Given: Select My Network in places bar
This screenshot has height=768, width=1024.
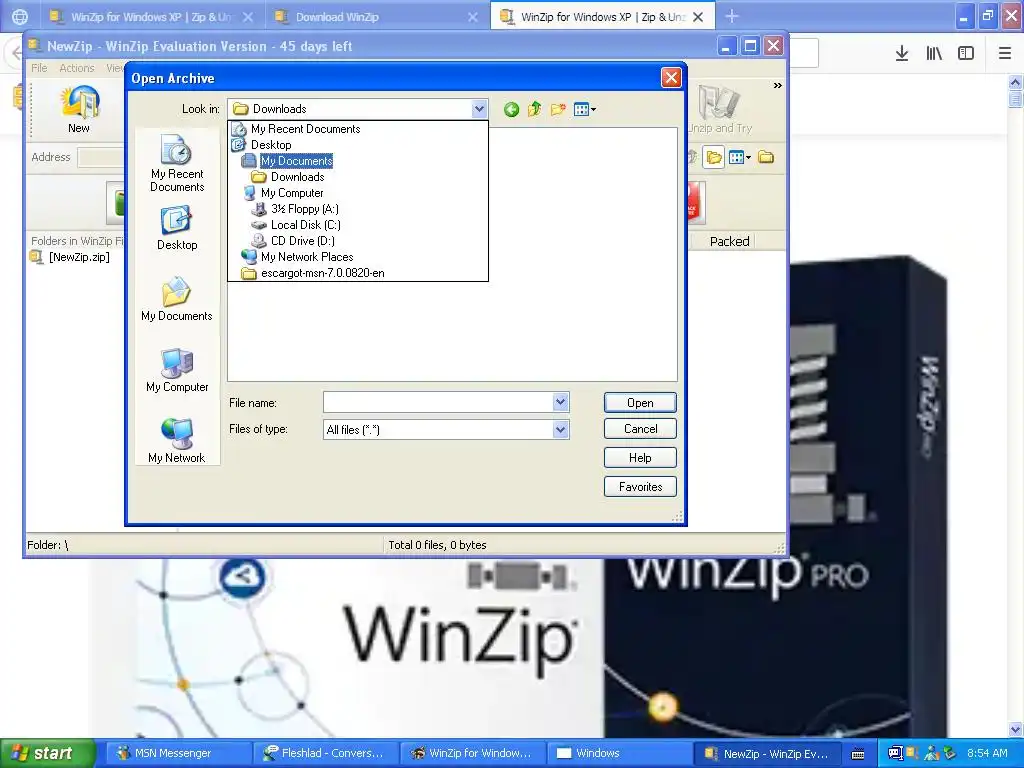Looking at the screenshot, I should coord(177,441).
